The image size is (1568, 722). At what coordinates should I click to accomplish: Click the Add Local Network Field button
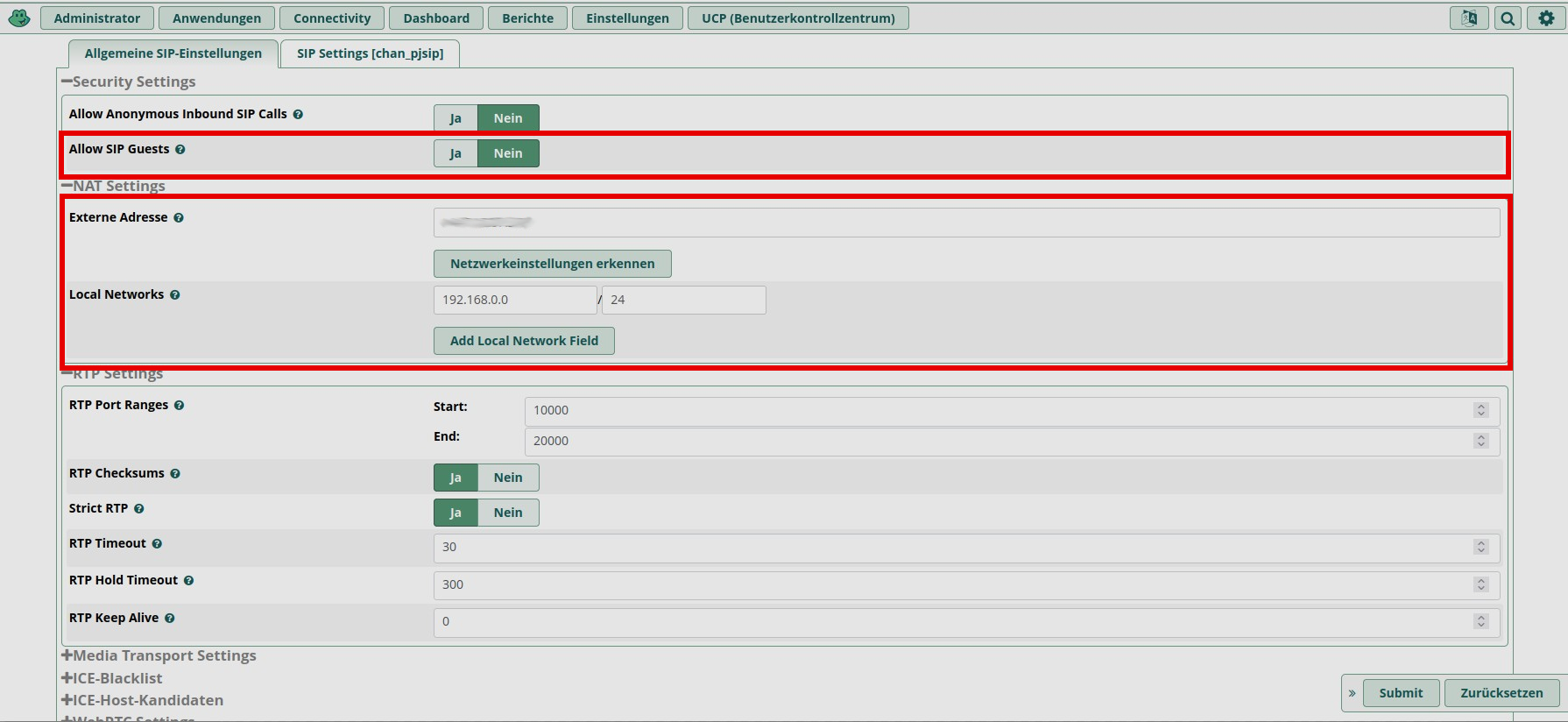coord(524,341)
